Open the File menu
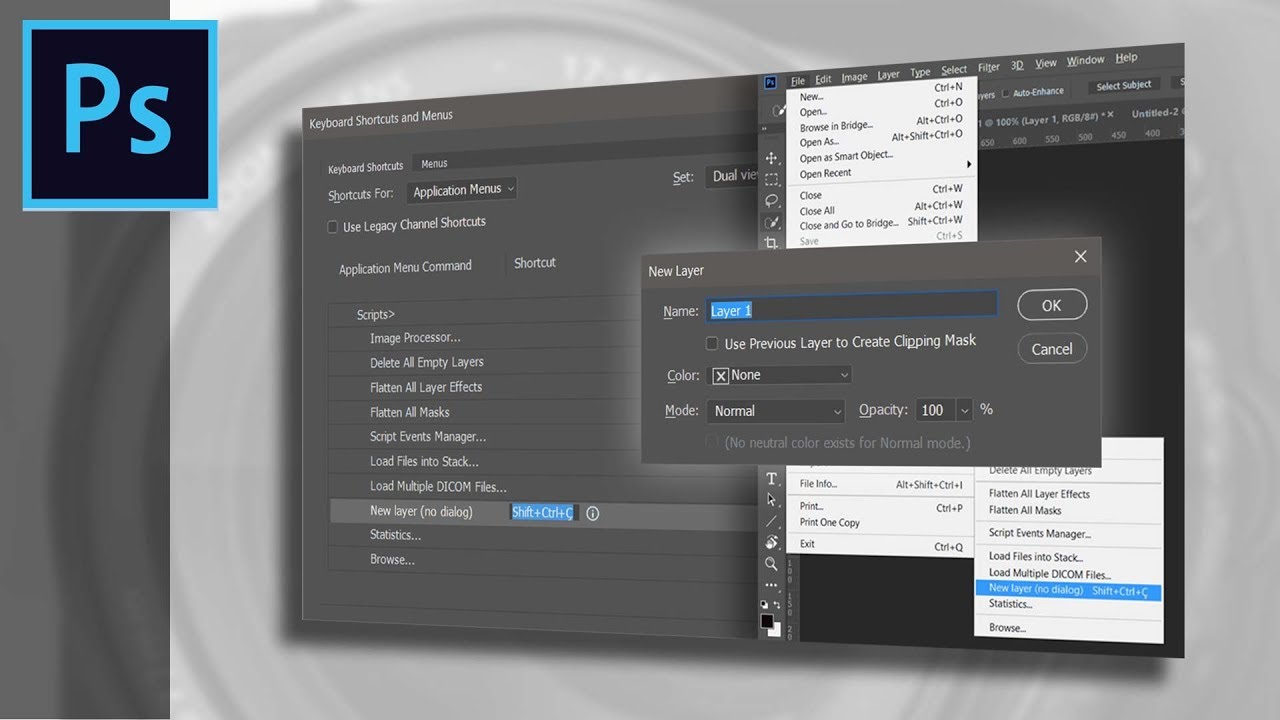This screenshot has height=720, width=1280. [798, 81]
